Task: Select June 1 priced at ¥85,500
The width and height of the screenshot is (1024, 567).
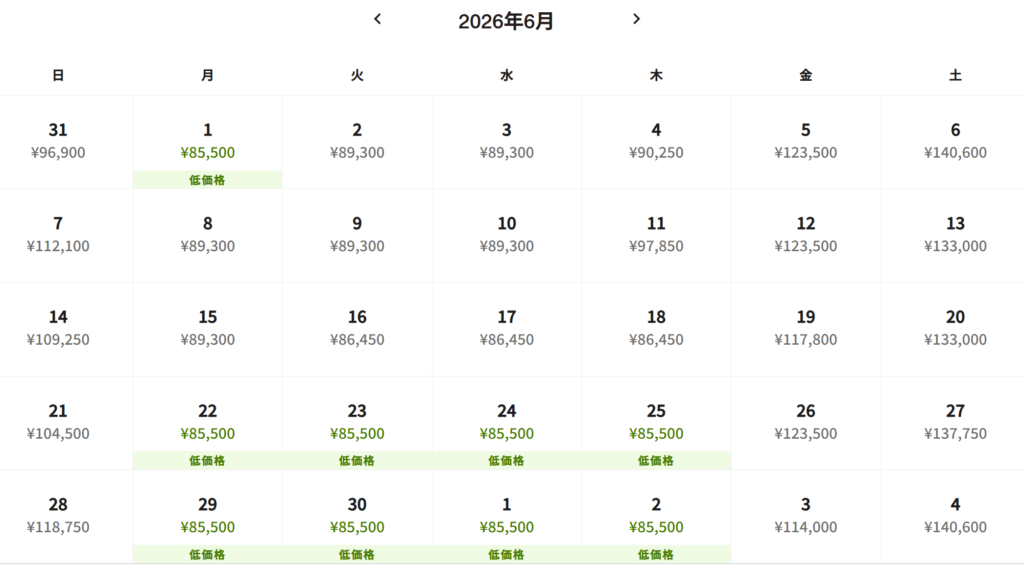Action: (x=207, y=142)
